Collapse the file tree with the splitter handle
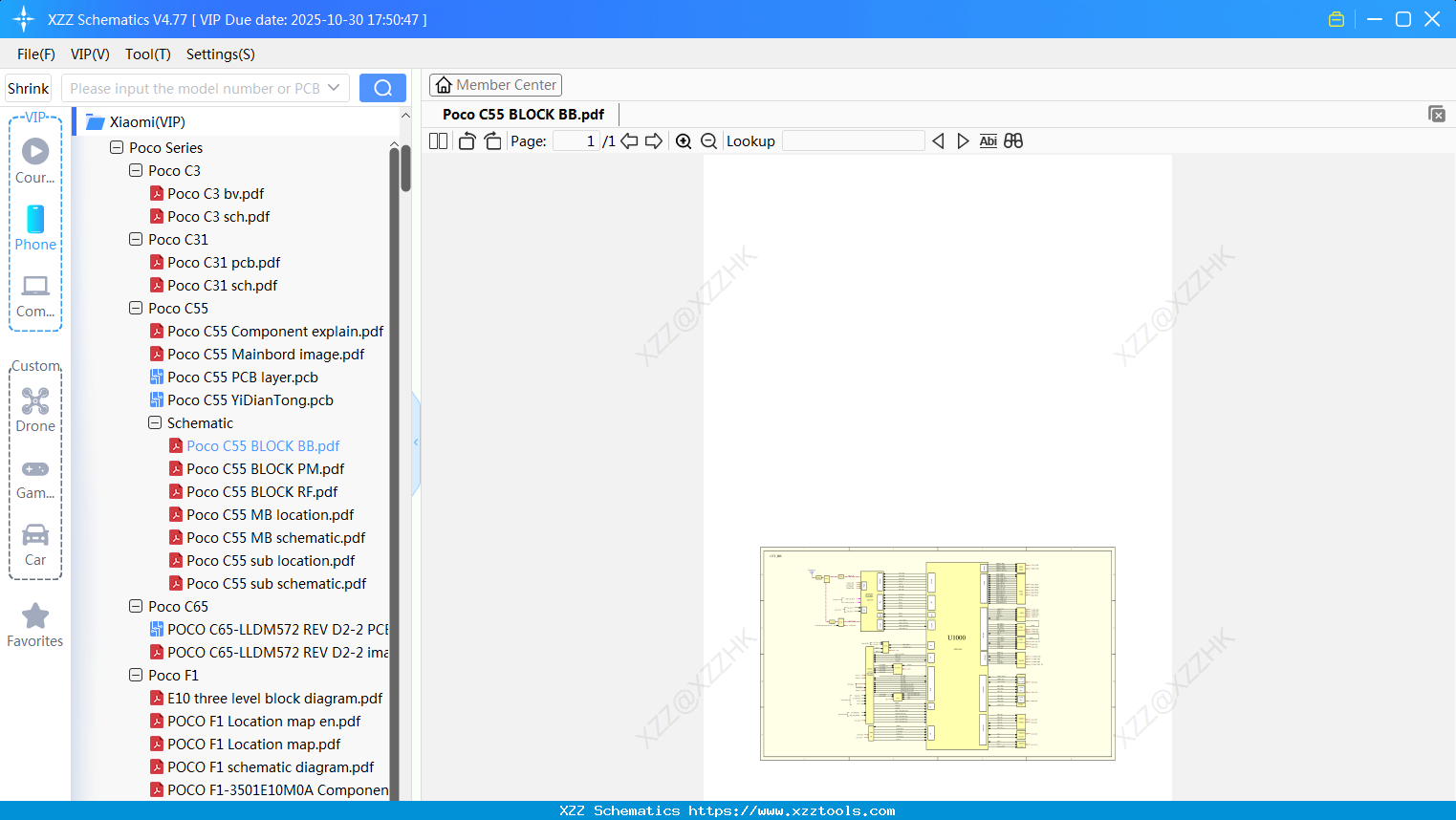This screenshot has height=820, width=1456. (x=416, y=442)
